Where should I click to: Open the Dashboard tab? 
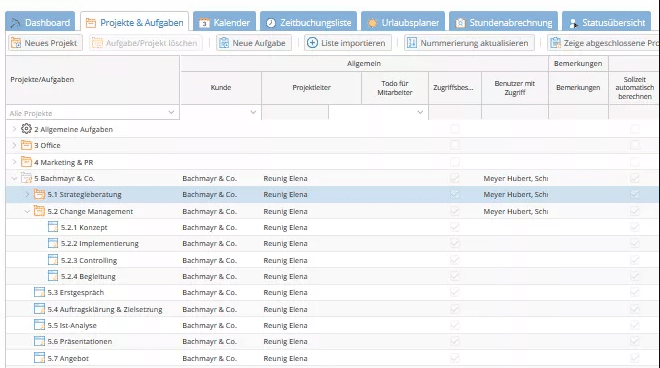[x=40, y=22]
